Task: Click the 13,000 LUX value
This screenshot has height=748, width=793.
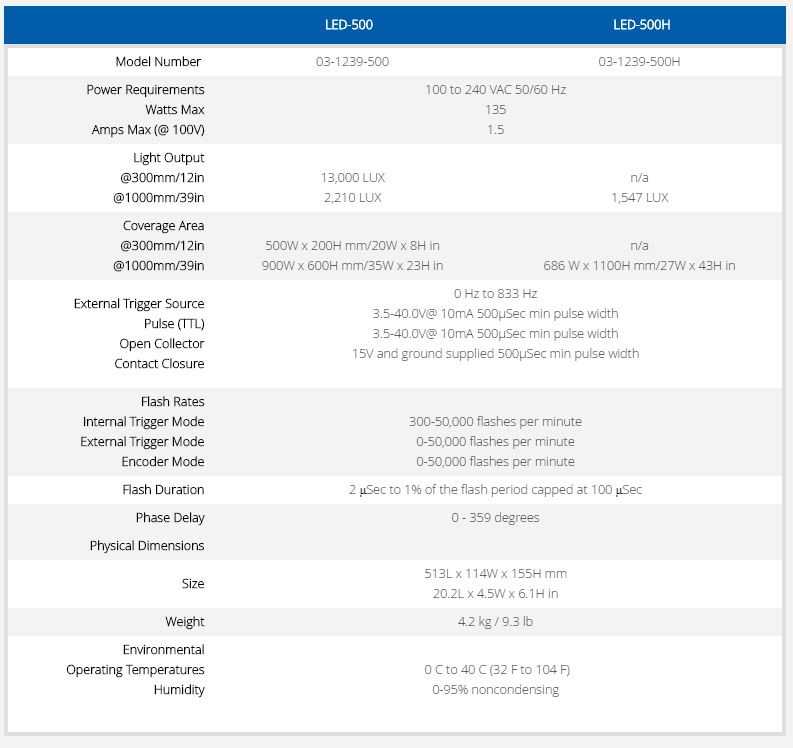Action: (x=353, y=178)
